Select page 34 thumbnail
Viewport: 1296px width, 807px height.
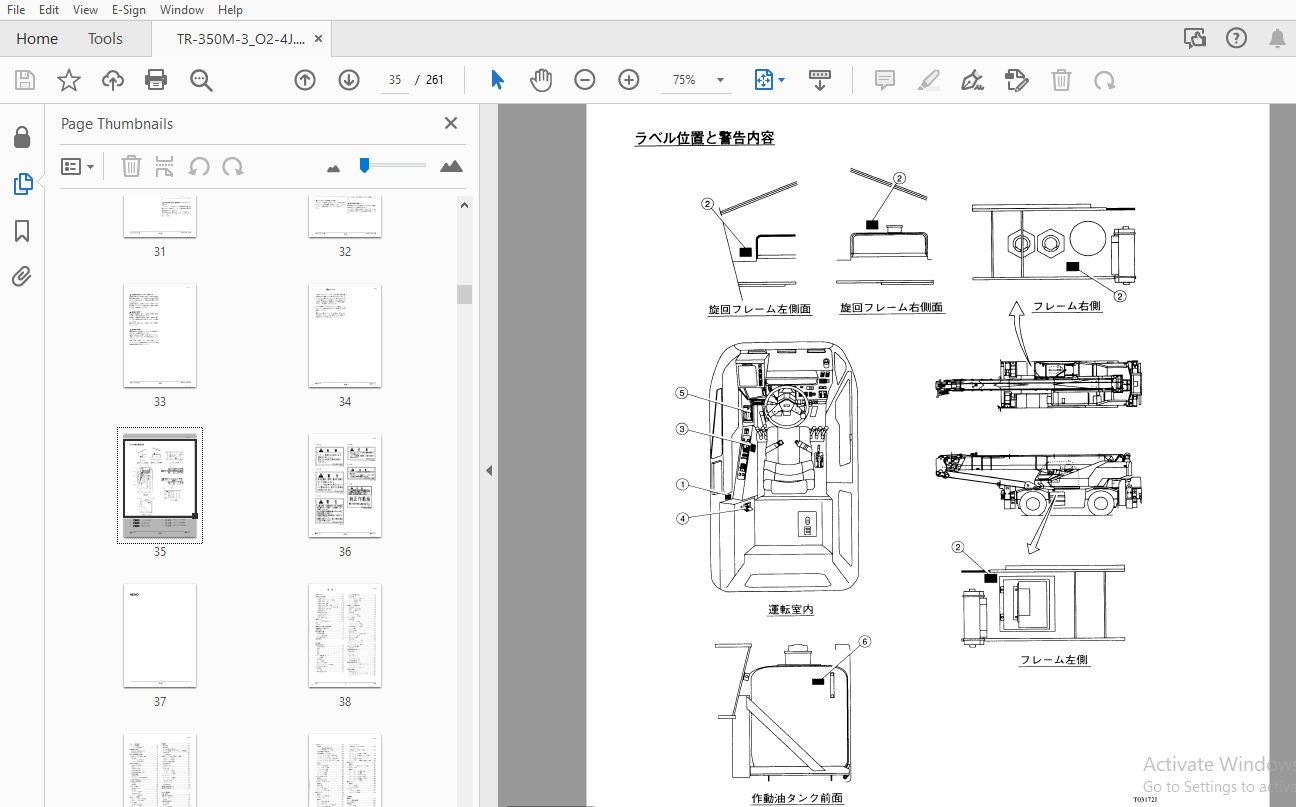point(345,336)
